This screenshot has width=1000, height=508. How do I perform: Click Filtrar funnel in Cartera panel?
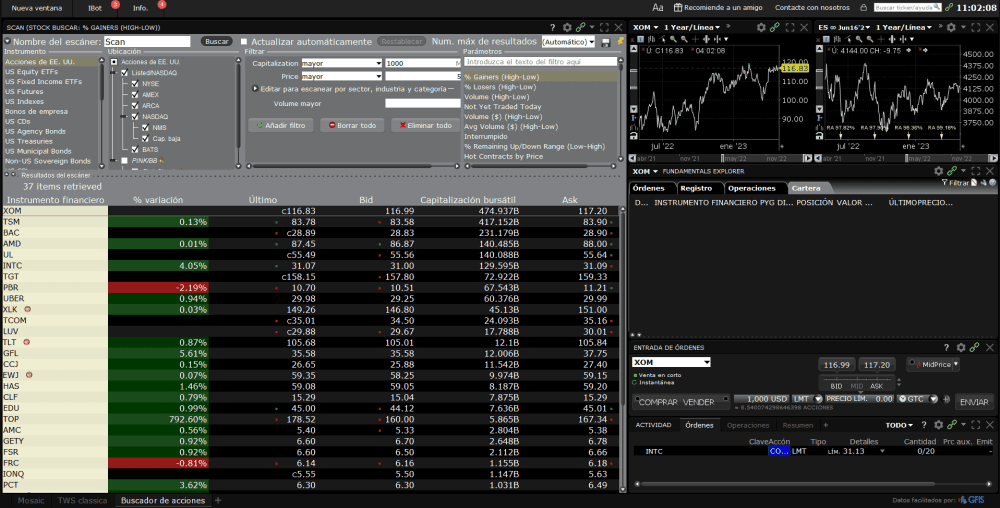click(955, 183)
